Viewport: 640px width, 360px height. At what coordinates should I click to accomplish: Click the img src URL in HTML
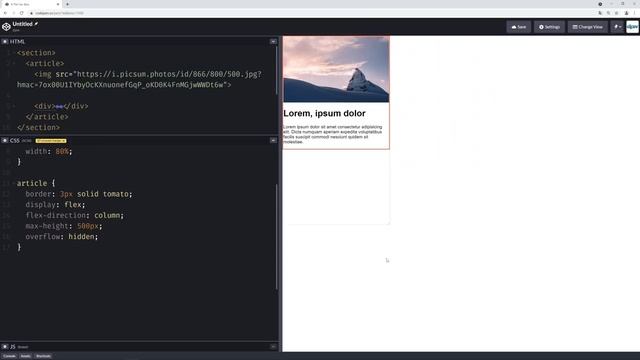tap(139, 80)
